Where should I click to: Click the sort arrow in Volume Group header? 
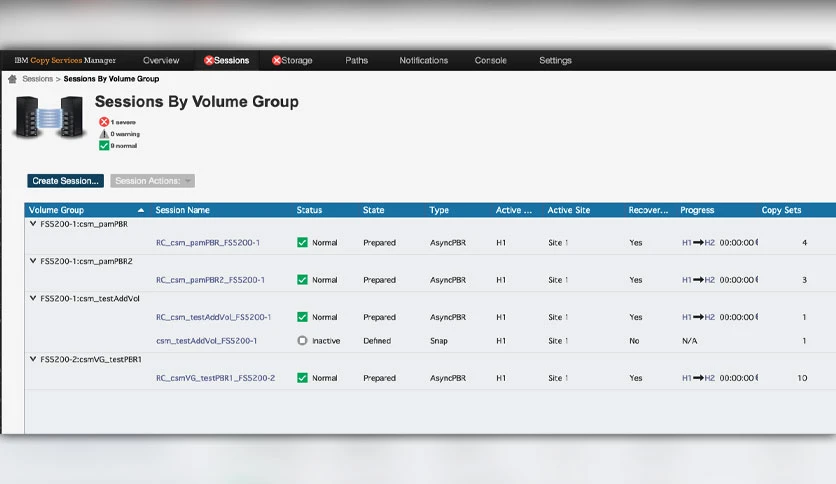click(x=141, y=211)
